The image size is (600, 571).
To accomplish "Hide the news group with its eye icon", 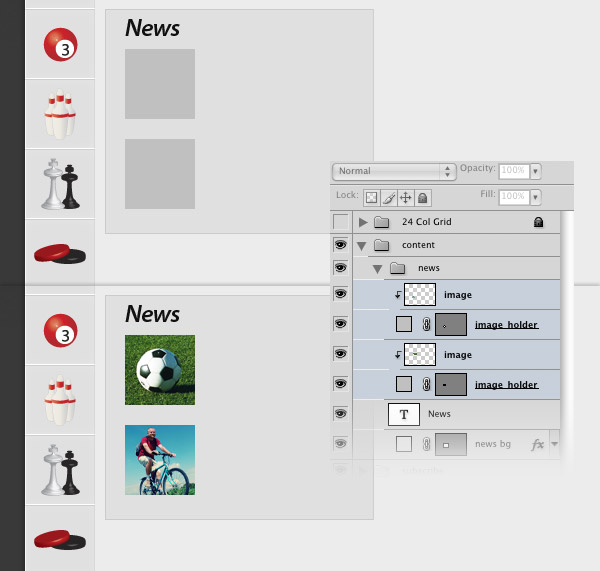I will pyautogui.click(x=341, y=268).
